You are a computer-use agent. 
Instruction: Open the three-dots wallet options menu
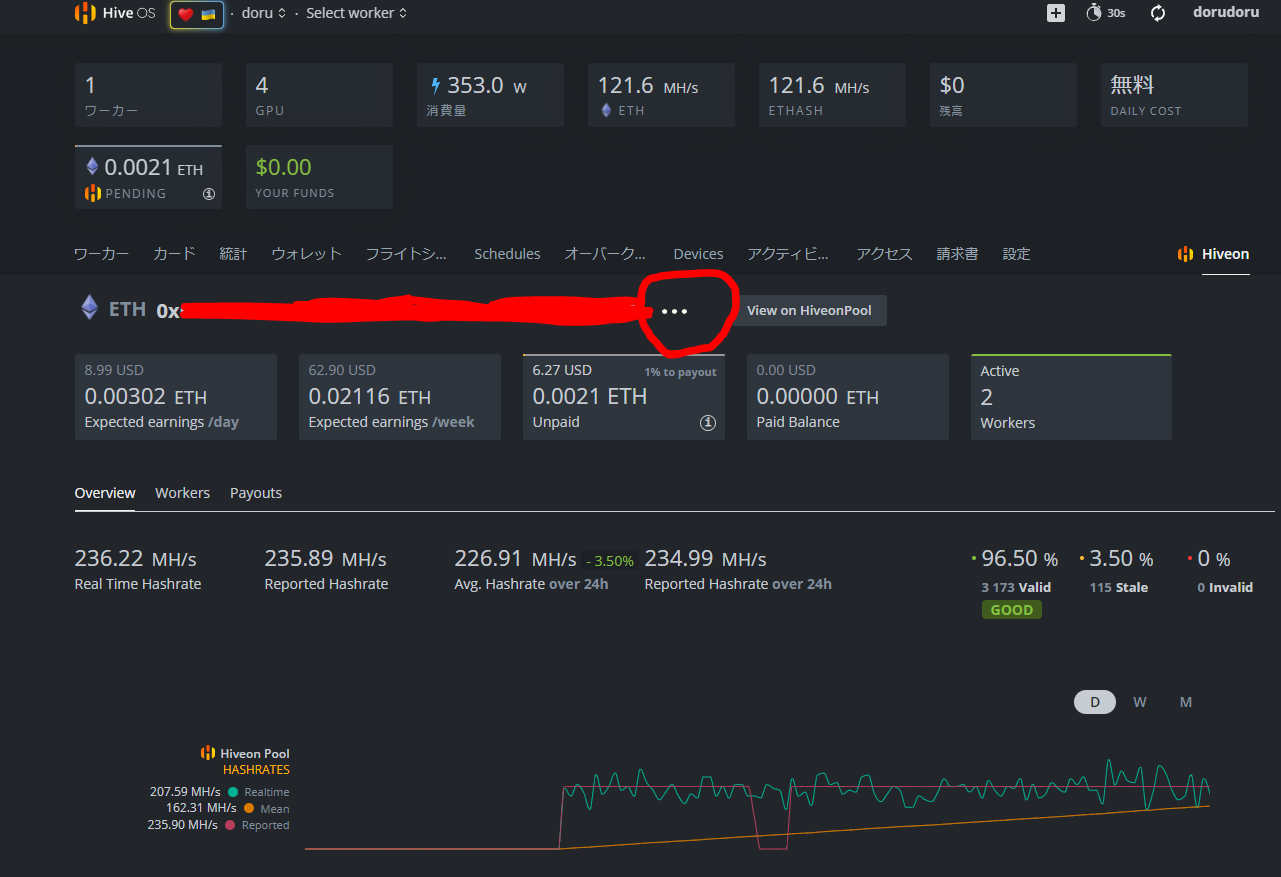point(675,311)
